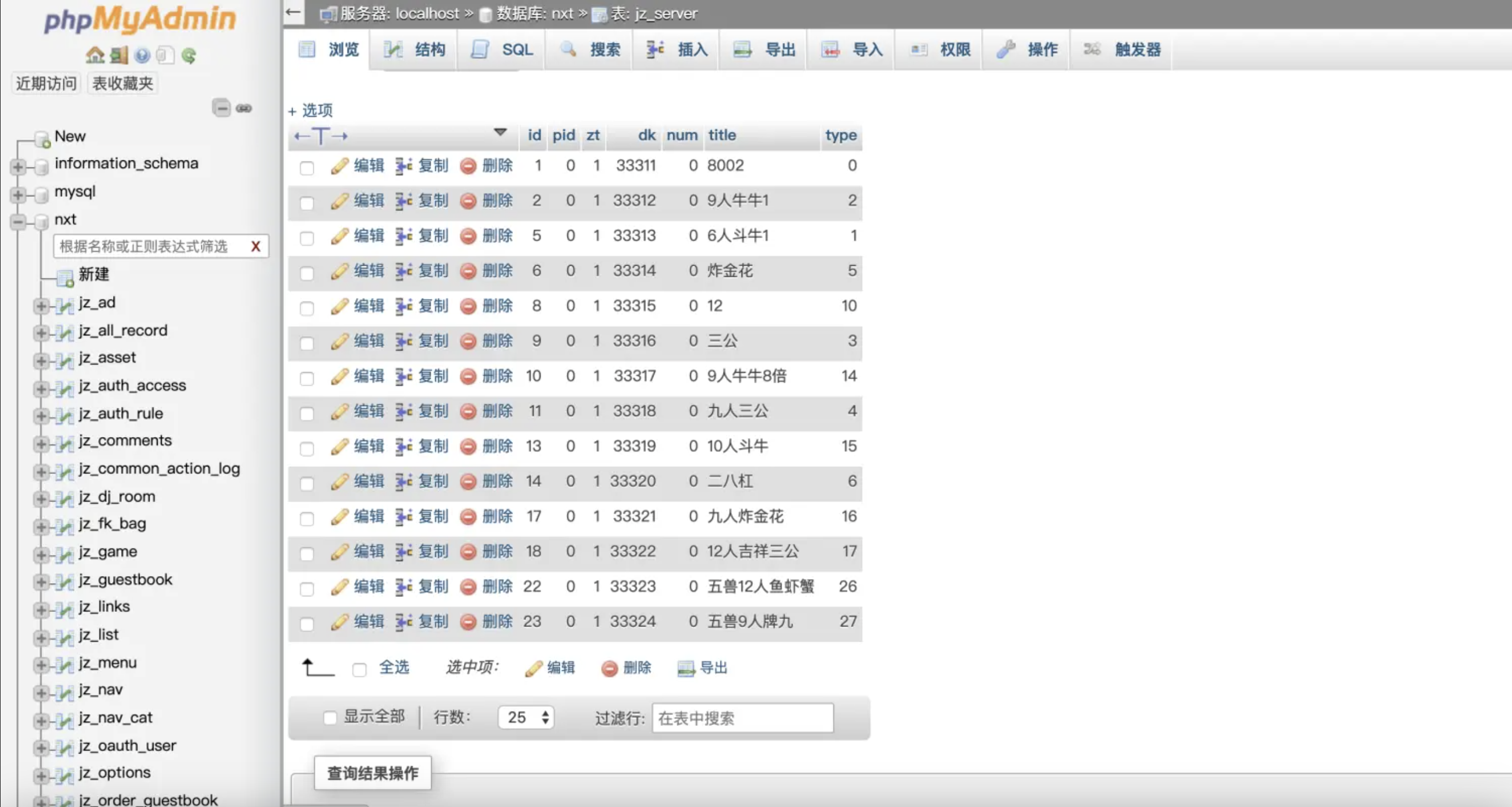Viewport: 1512px width, 807px height.
Task: Click the pencil edit icon for row 33311
Action: click(x=339, y=166)
